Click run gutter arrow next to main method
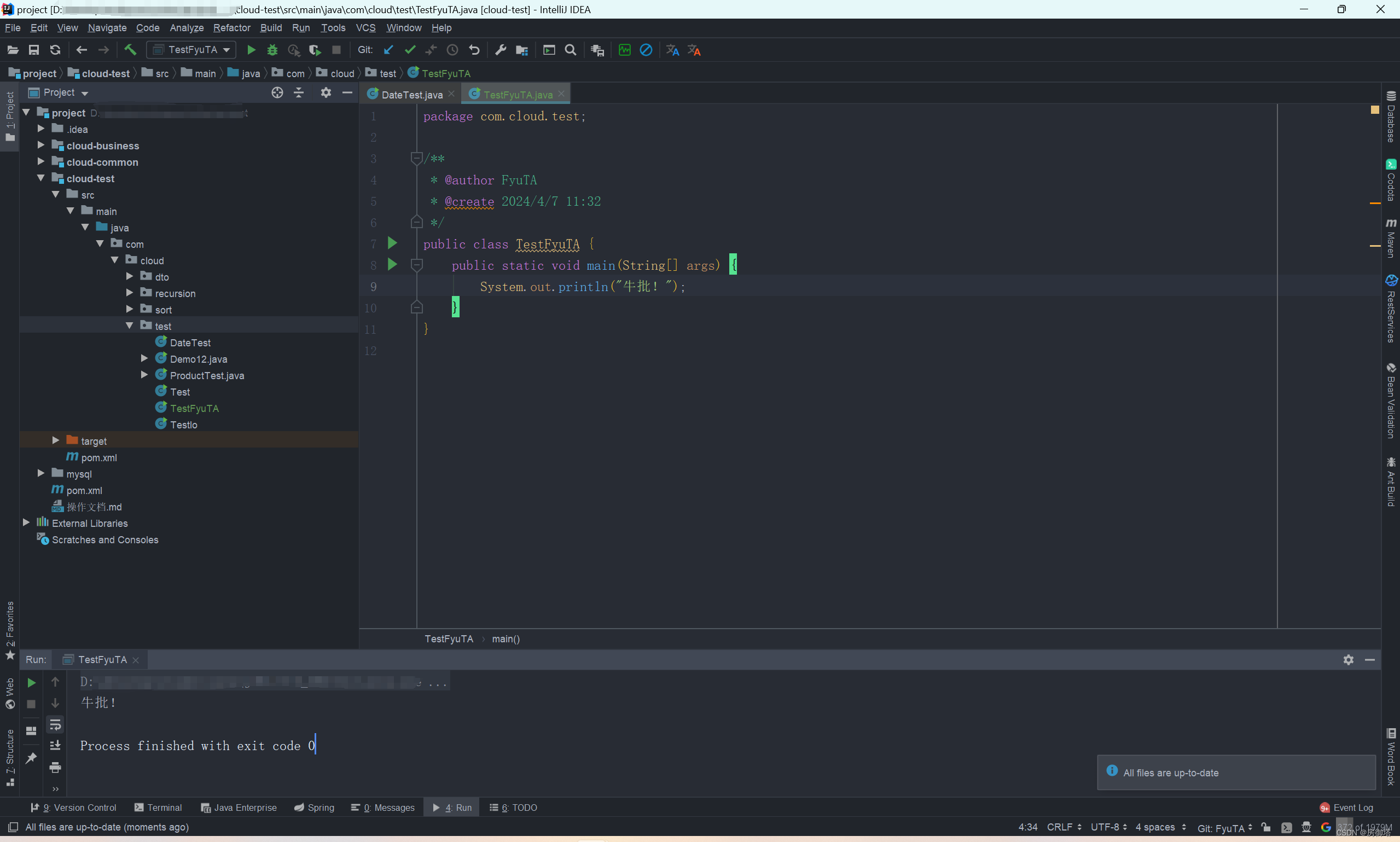 point(392,264)
